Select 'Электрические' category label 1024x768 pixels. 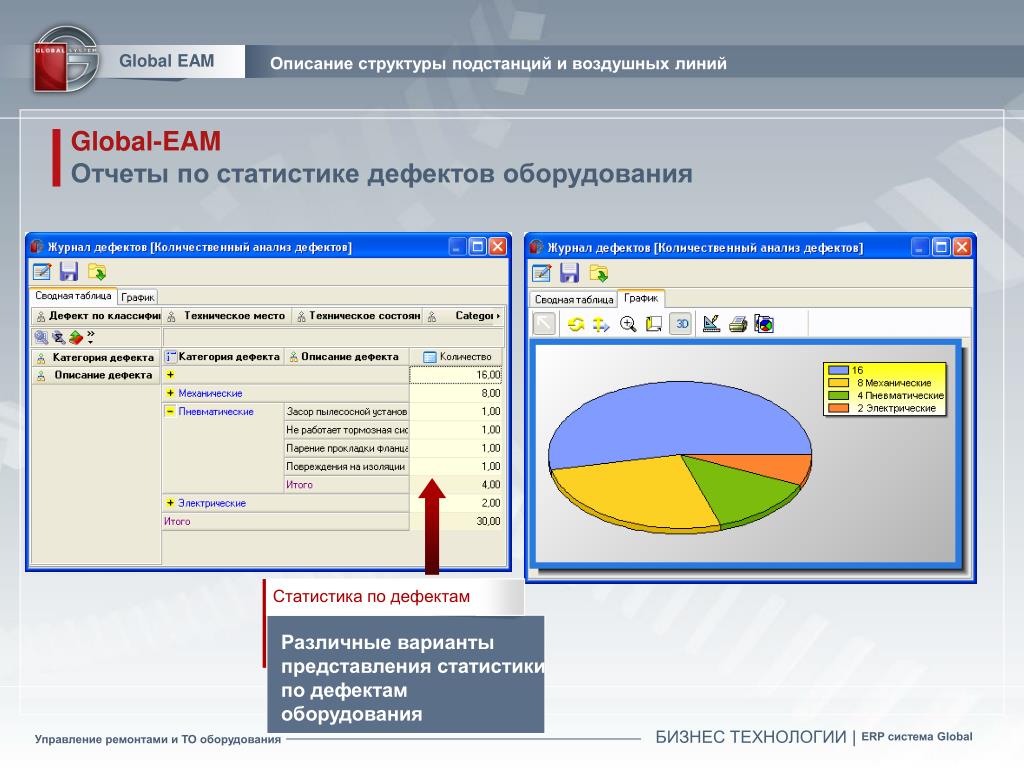(212, 503)
